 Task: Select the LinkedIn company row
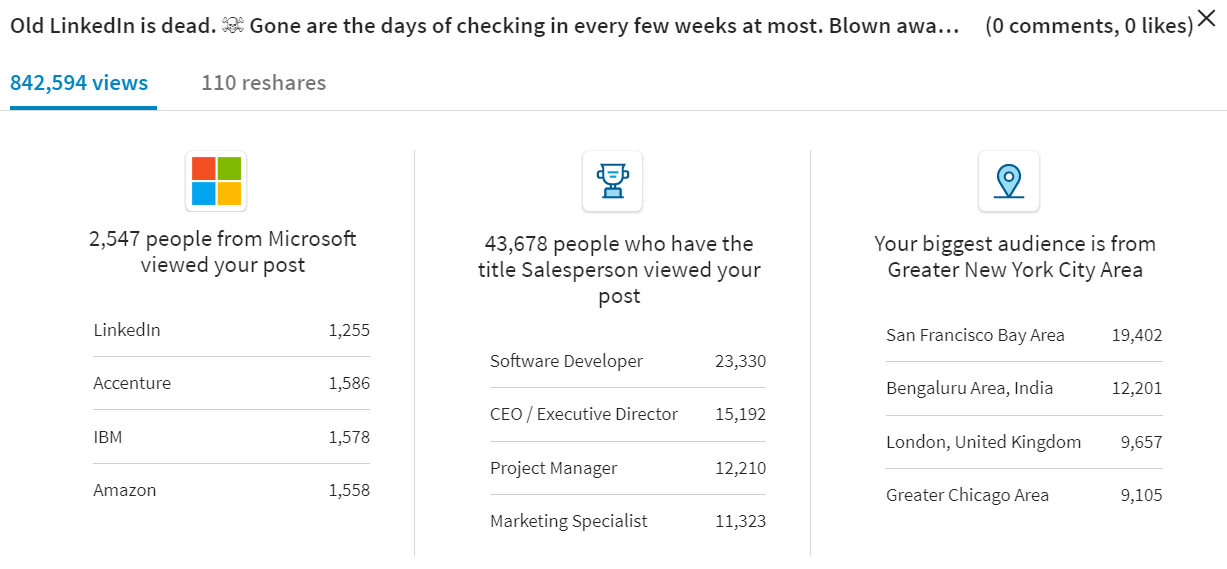231,330
